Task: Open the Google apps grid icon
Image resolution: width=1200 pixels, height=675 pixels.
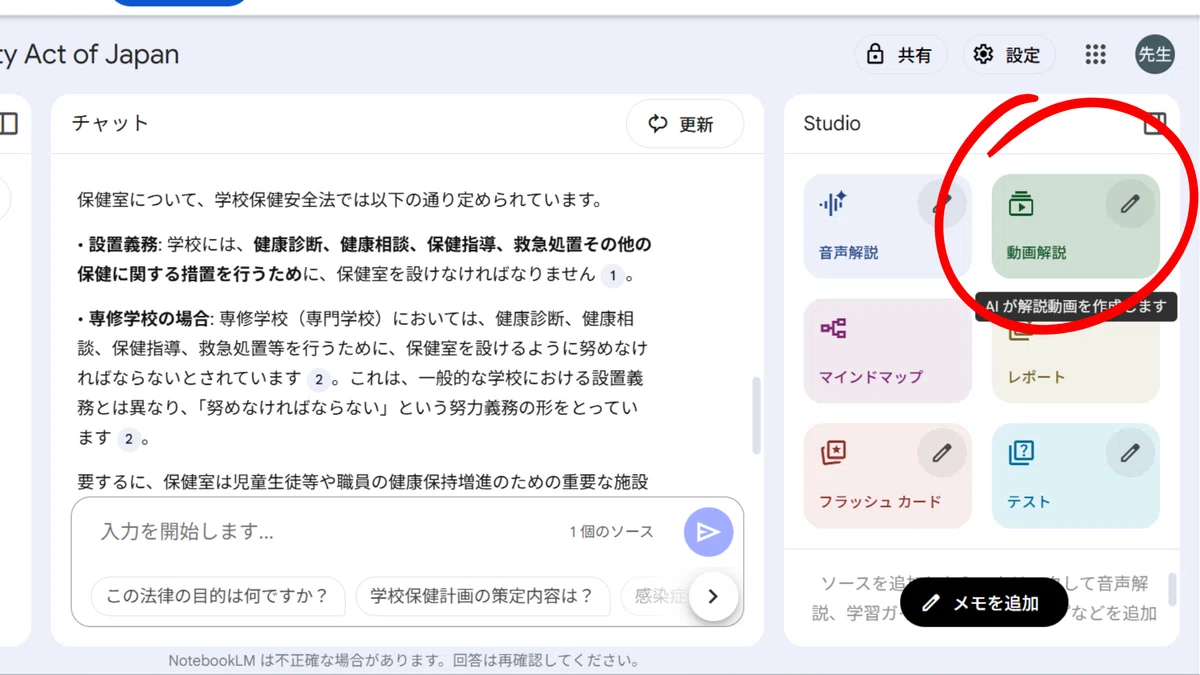Action: pyautogui.click(x=1095, y=55)
